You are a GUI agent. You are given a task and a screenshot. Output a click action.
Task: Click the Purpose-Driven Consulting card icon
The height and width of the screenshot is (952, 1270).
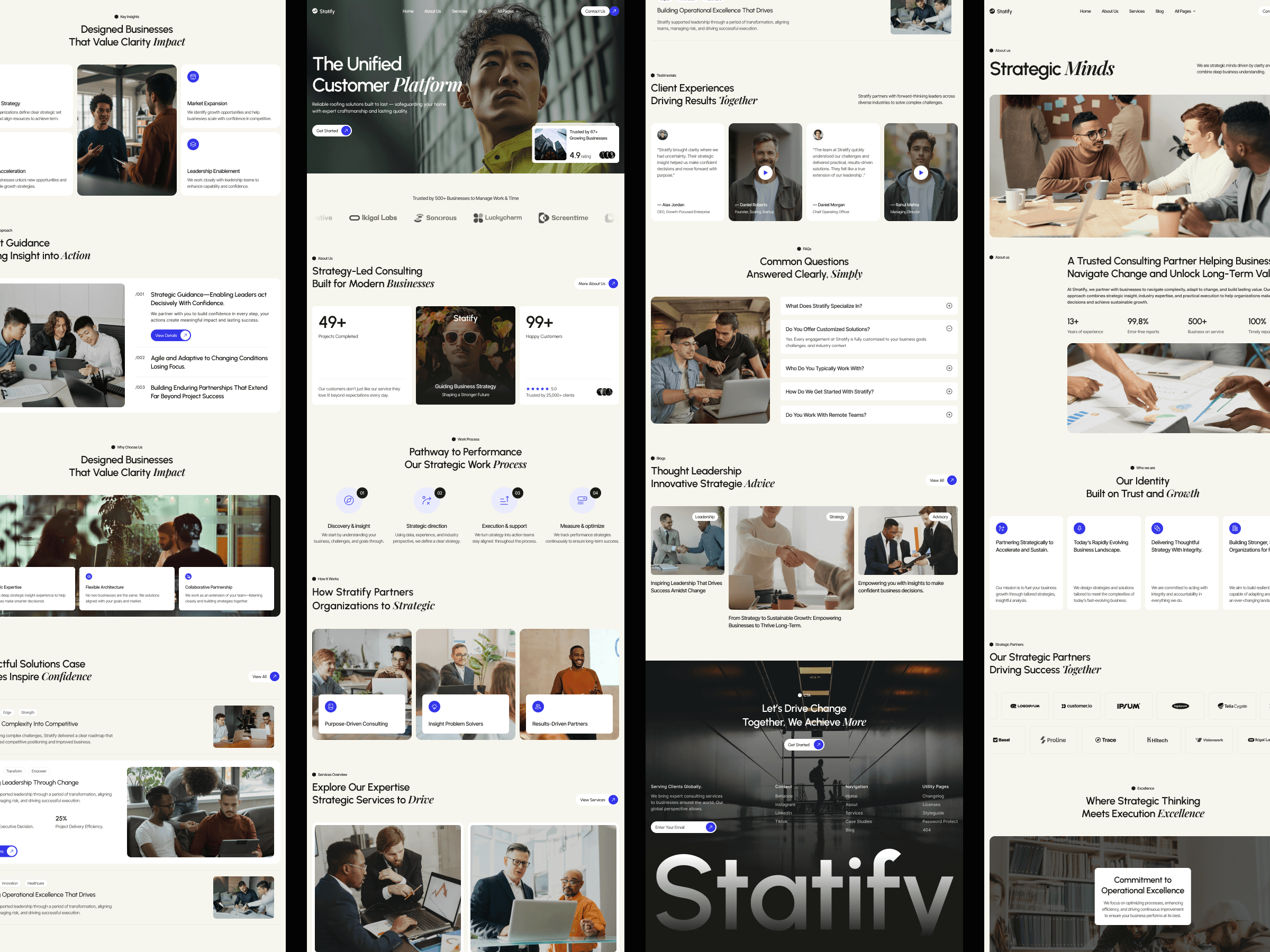point(330,707)
